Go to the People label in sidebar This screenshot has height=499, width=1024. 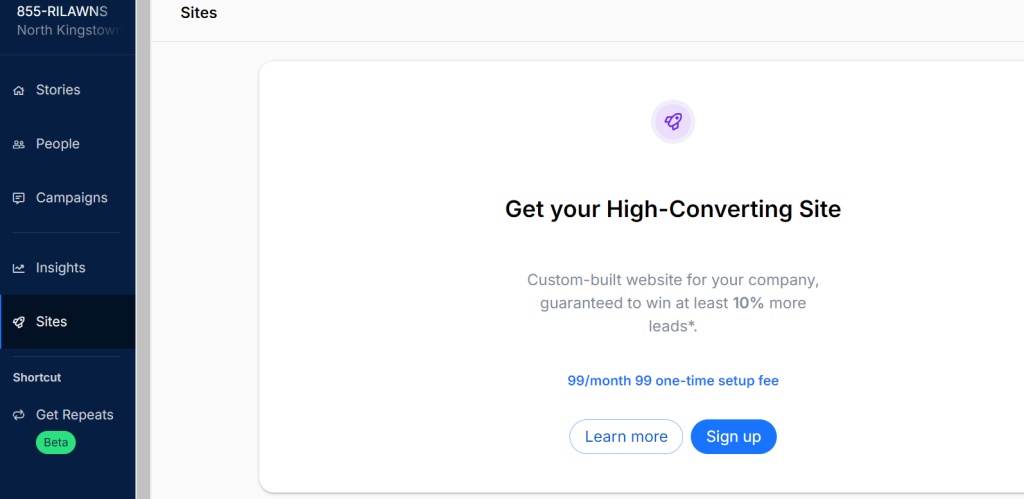tap(57, 144)
